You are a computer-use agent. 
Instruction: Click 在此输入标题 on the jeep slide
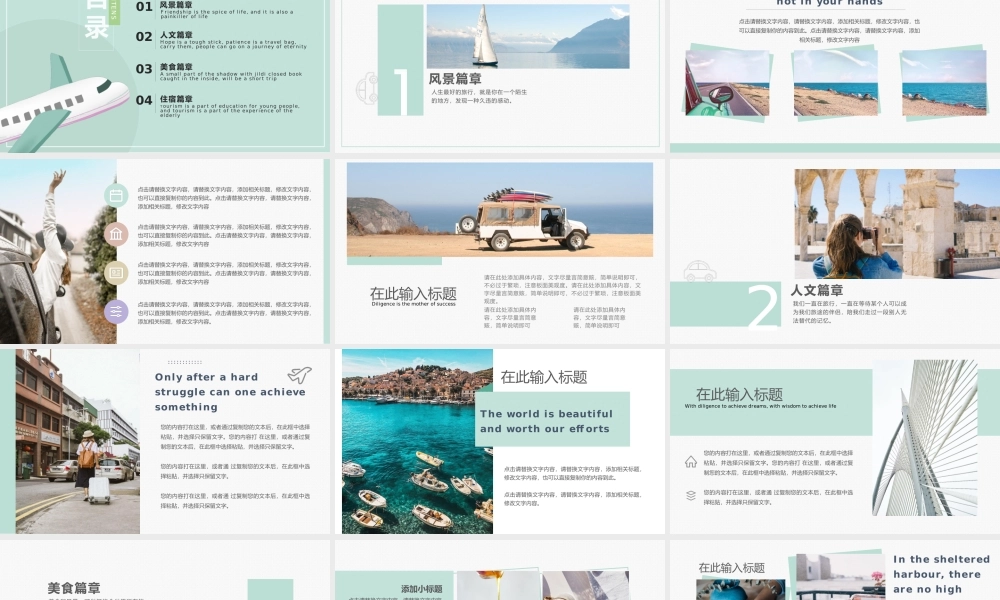[413, 293]
